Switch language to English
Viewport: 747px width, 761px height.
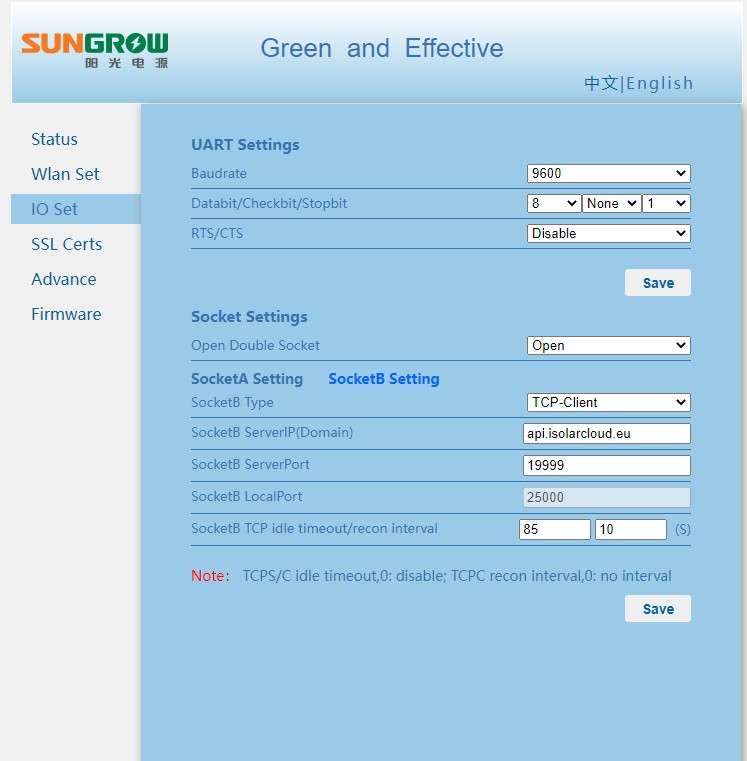pyautogui.click(x=660, y=83)
